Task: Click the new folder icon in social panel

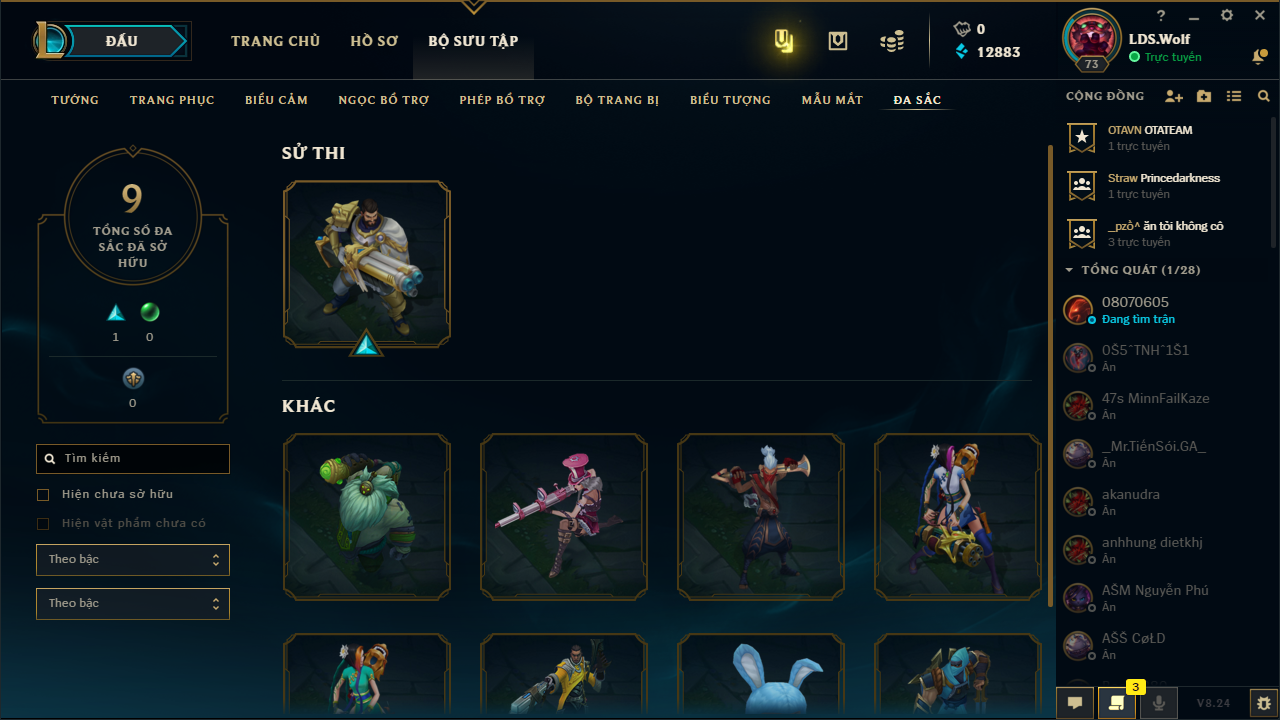Action: click(1204, 97)
